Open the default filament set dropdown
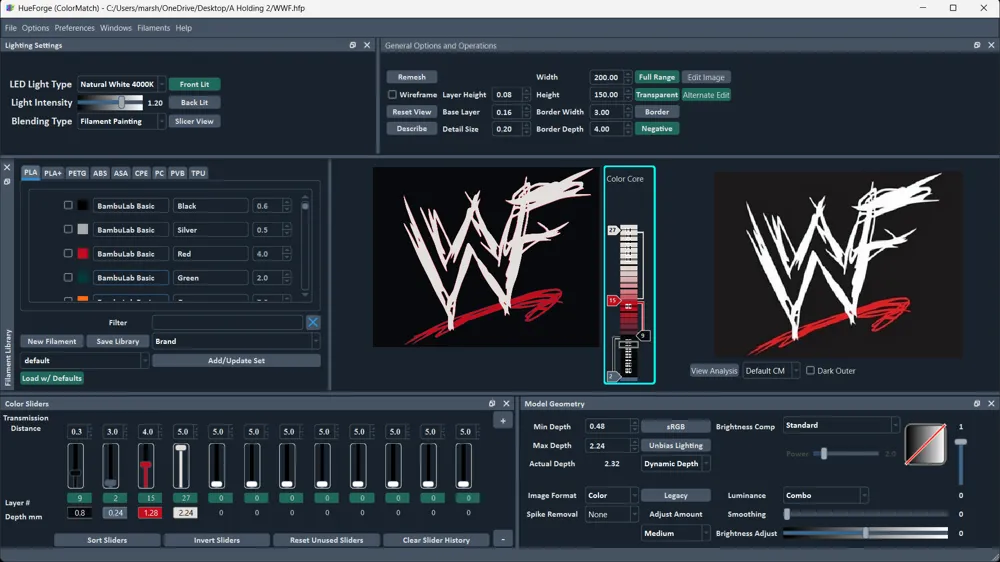This screenshot has width=1000, height=562. pyautogui.click(x=84, y=360)
